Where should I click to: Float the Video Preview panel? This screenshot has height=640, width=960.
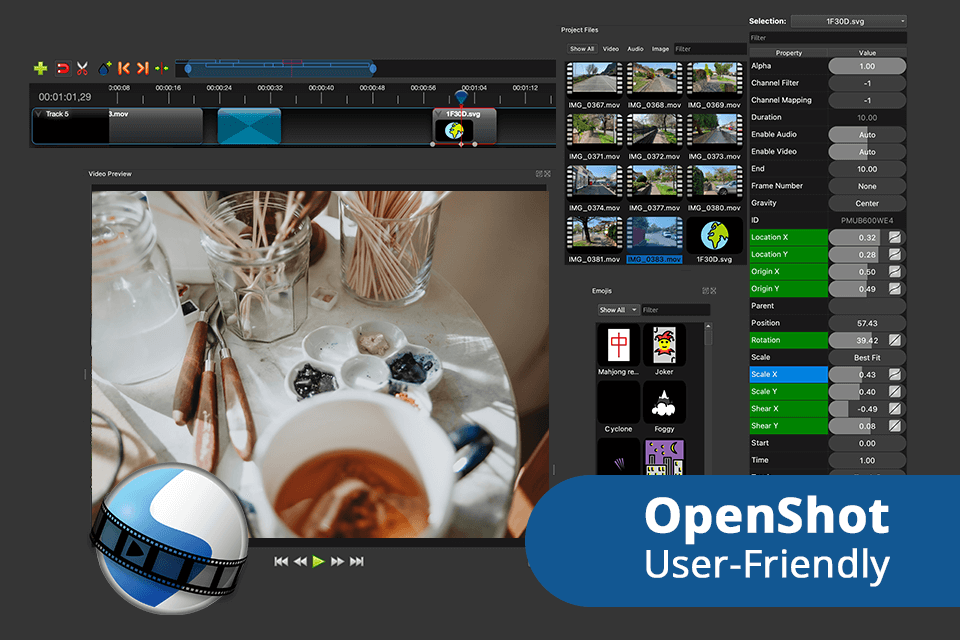[539, 174]
